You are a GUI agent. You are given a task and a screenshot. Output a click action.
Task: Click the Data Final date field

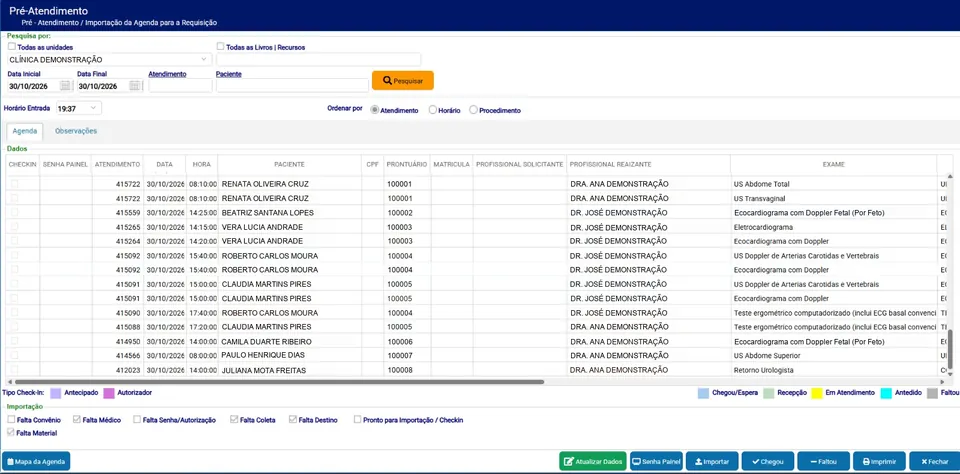click(103, 86)
